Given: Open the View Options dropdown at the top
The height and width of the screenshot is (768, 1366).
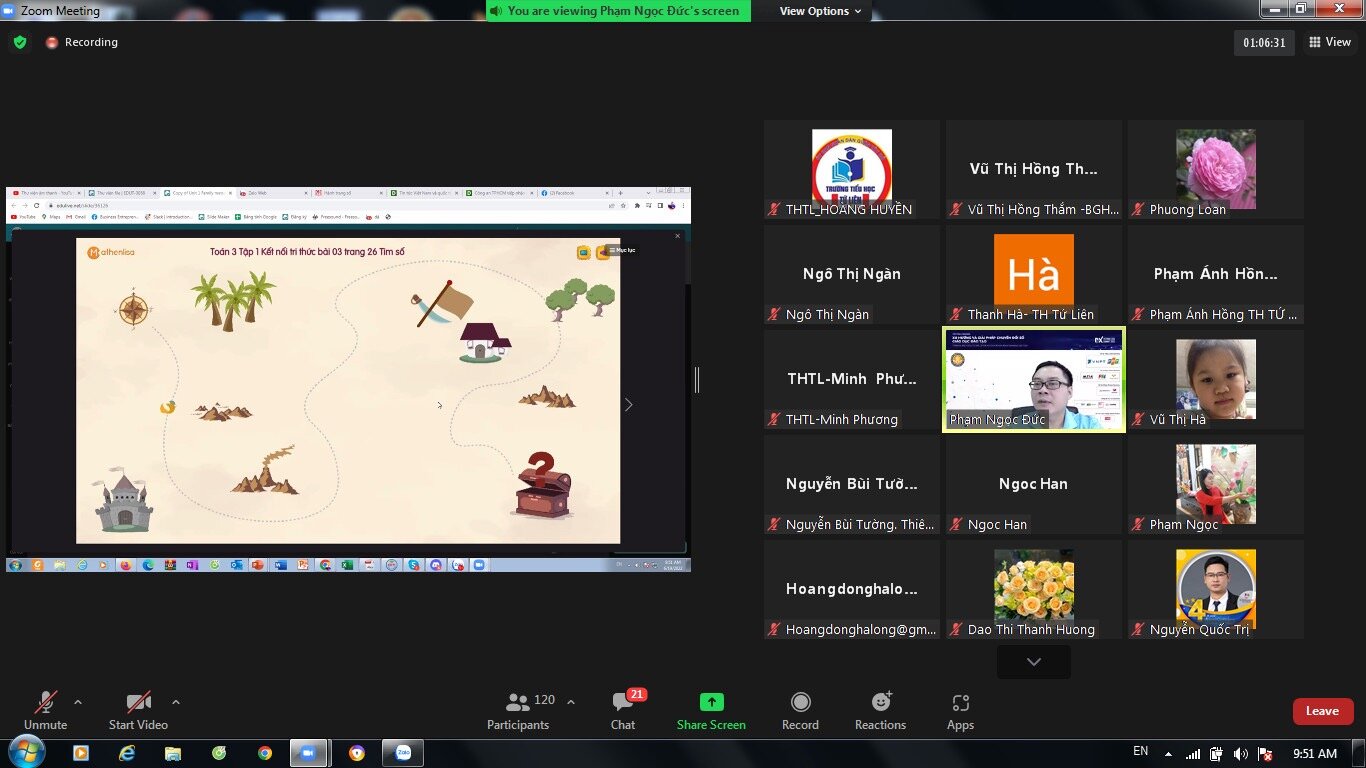Looking at the screenshot, I should tap(813, 11).
